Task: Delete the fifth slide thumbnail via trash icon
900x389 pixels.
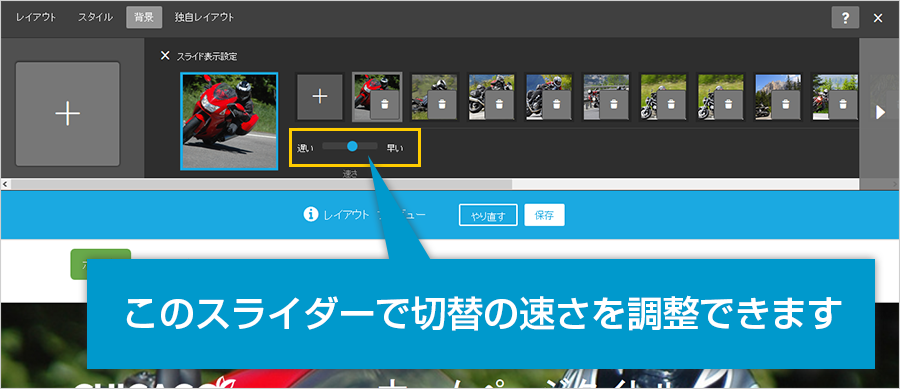Action: pos(614,104)
